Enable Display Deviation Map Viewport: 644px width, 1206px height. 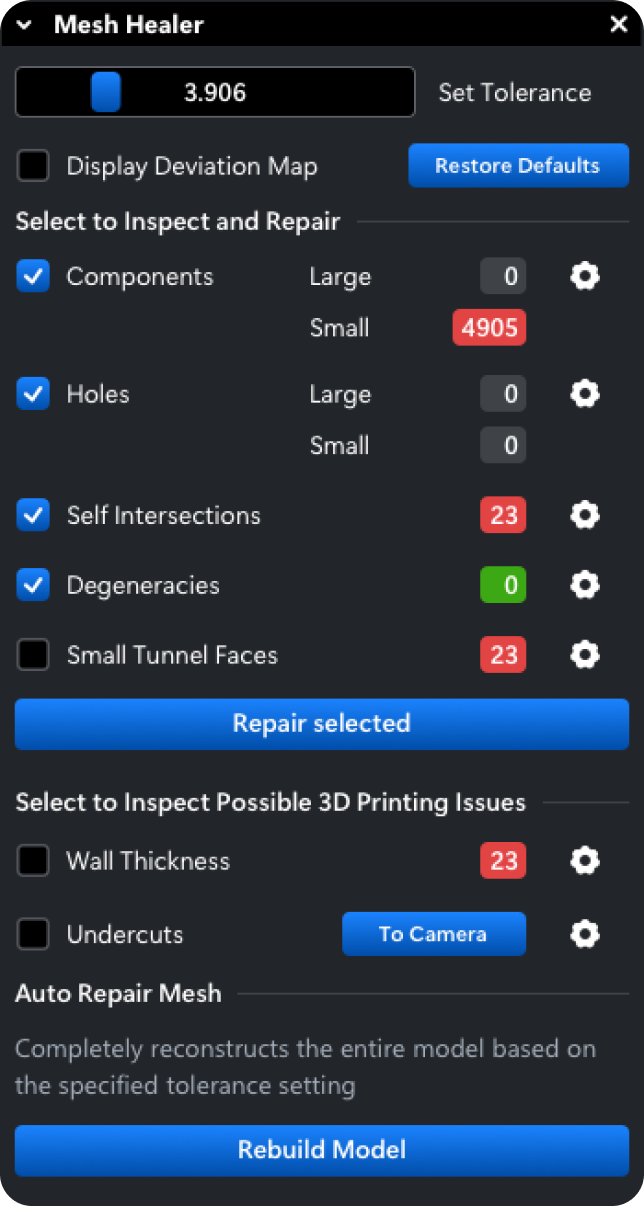33,166
